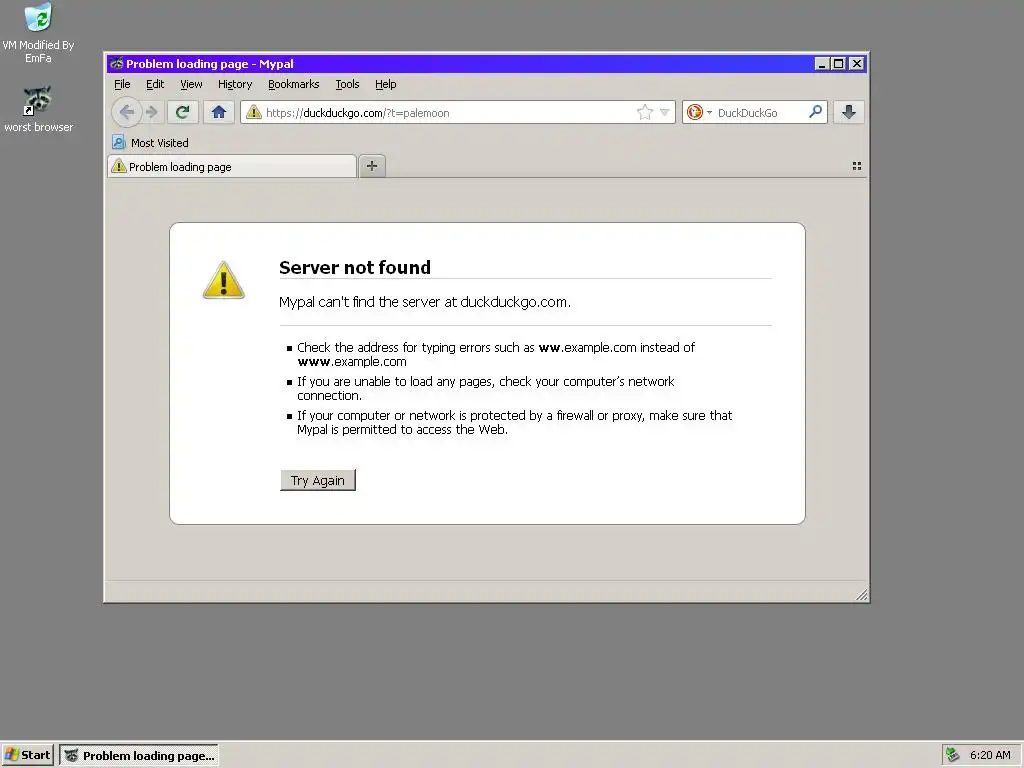This screenshot has height=768, width=1024.
Task: Click the back navigation arrow
Action: (127, 112)
